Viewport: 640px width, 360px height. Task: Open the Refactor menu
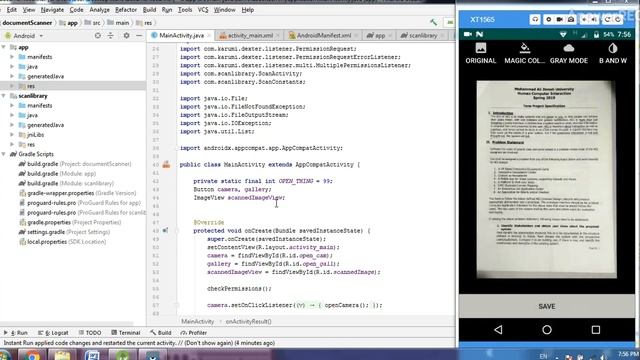pyautogui.click(x=126, y=9)
